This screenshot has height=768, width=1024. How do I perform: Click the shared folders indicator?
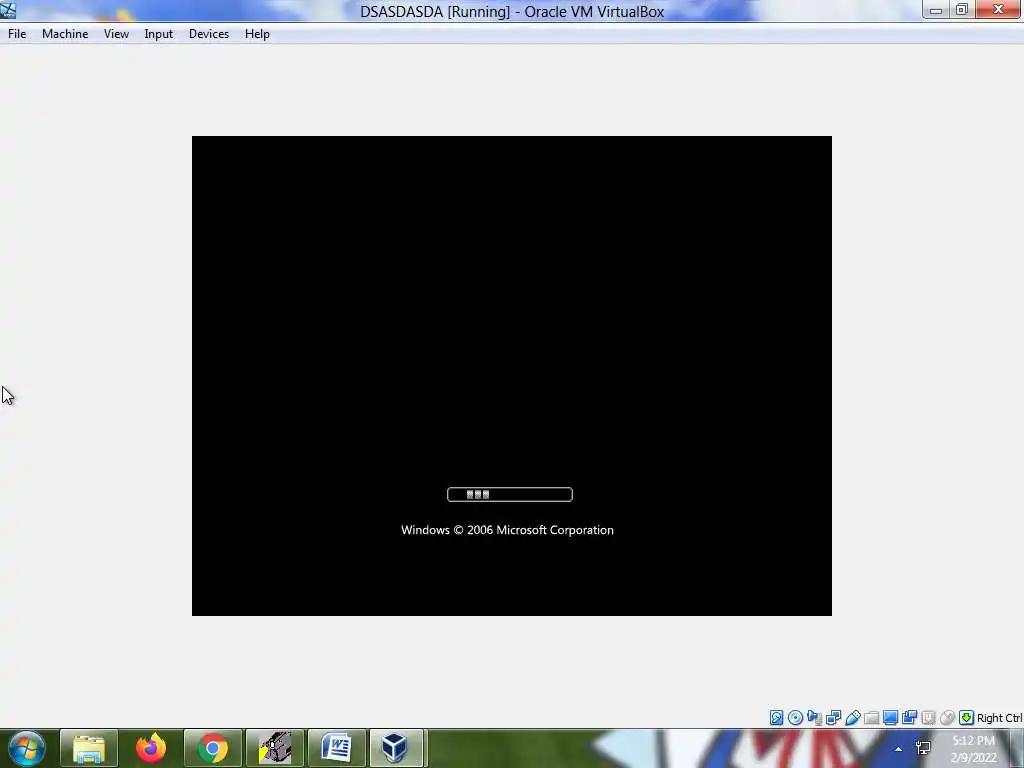tap(871, 718)
